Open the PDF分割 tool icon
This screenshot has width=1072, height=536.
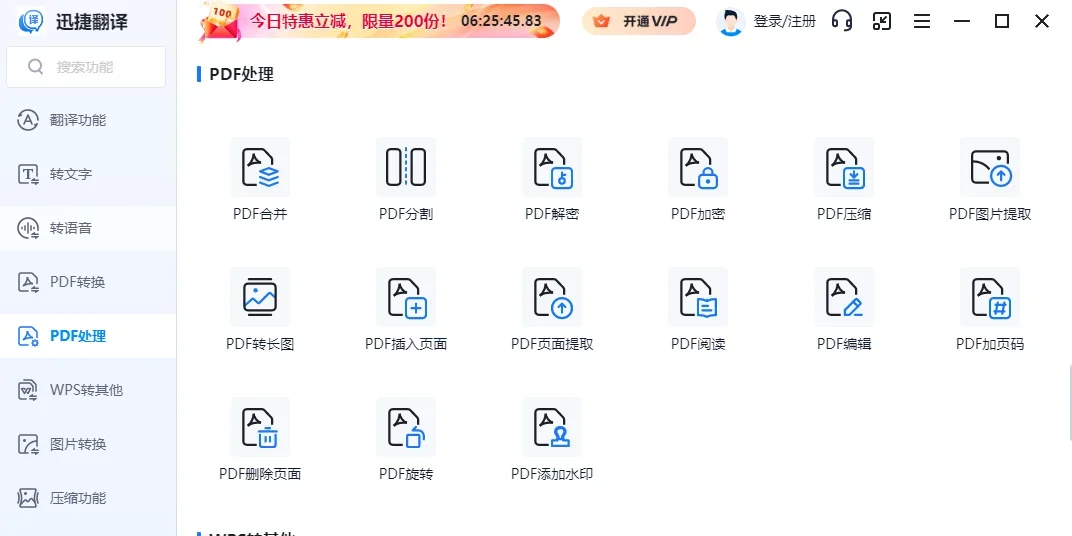(406, 167)
